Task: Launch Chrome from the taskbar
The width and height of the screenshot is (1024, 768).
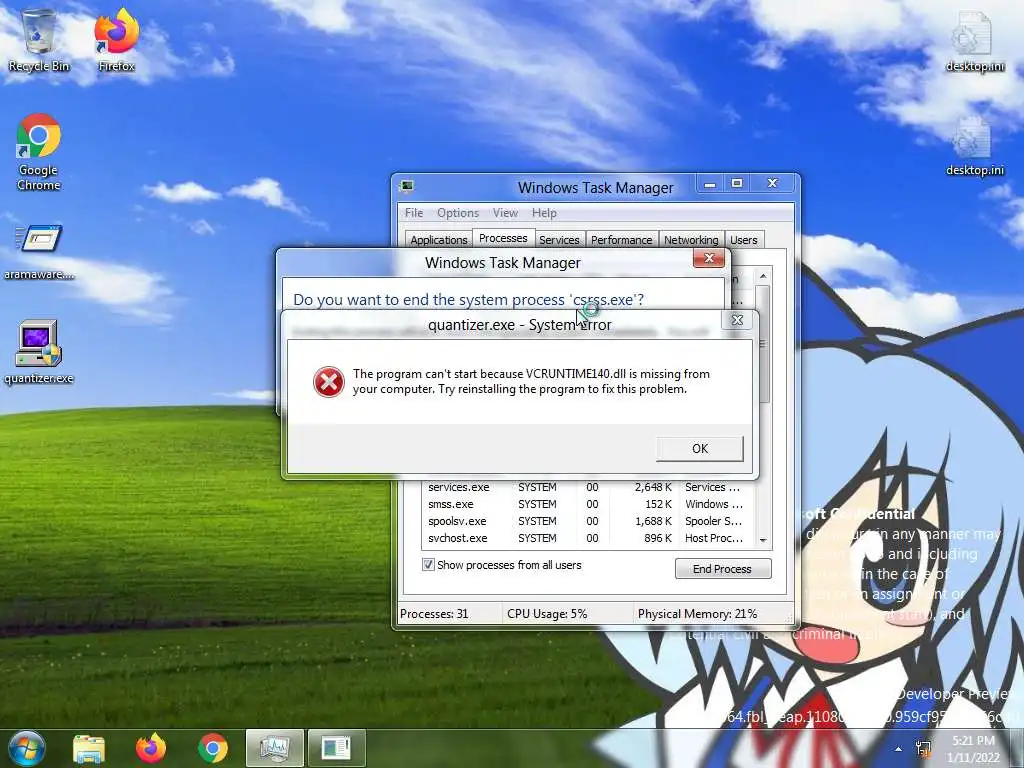Action: pos(213,748)
